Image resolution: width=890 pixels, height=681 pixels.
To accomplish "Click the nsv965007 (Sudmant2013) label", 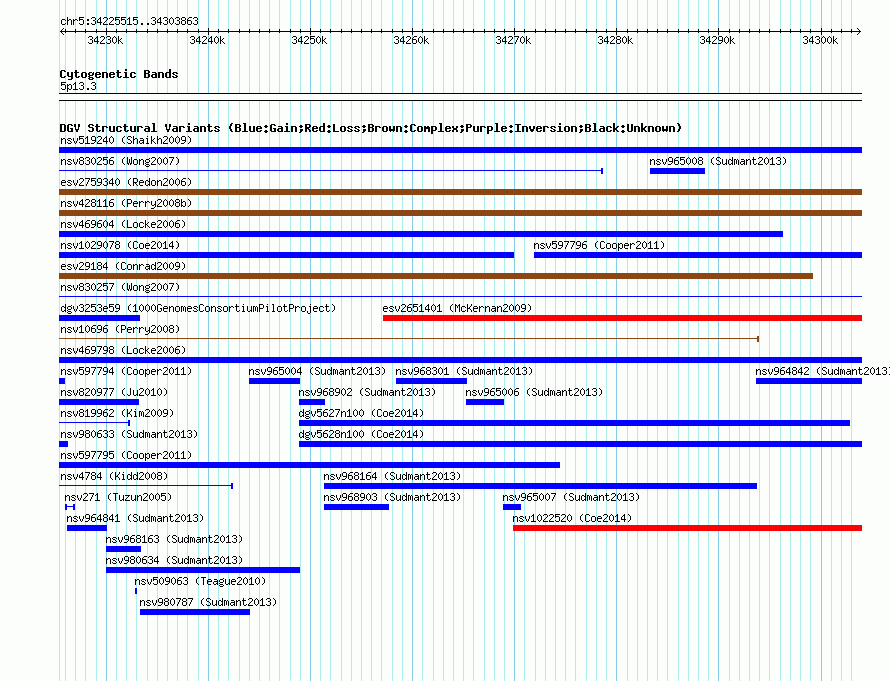I will pyautogui.click(x=570, y=497).
